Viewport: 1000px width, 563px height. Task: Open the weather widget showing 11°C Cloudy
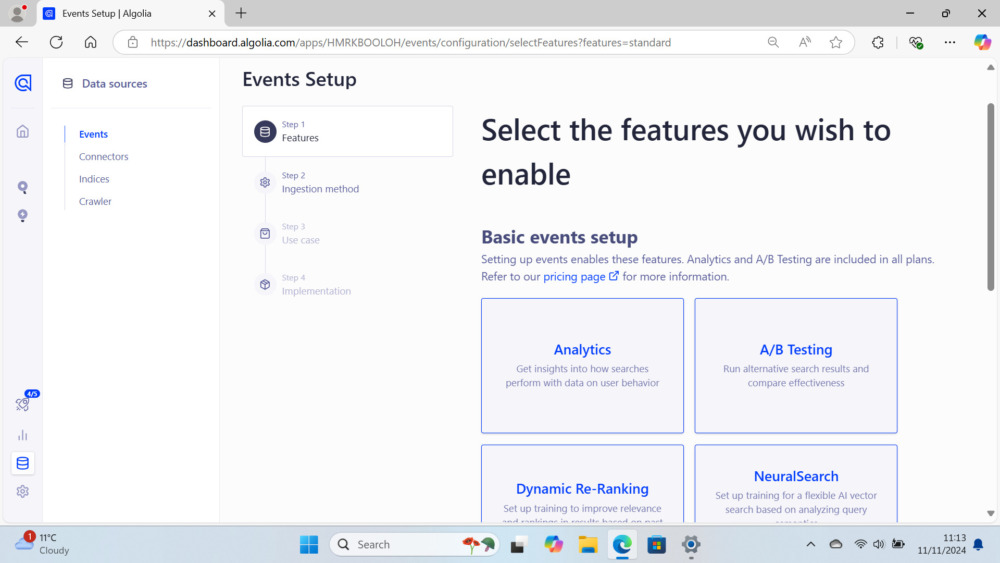pos(42,544)
